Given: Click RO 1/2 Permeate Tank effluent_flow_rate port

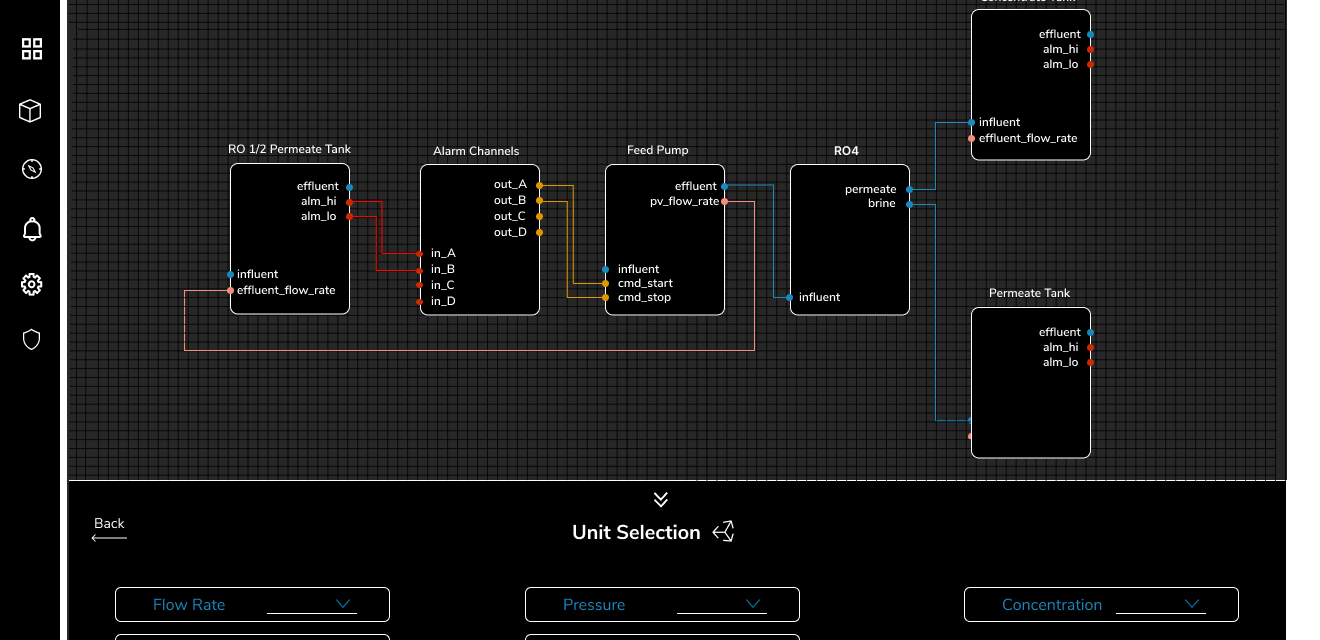Looking at the screenshot, I should 230,290.
